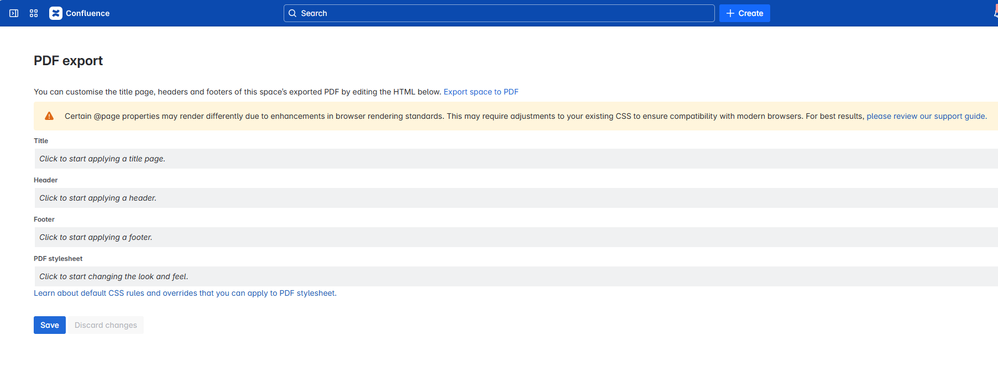Open the app switcher grid icon
The image size is (998, 372).
click(x=34, y=13)
